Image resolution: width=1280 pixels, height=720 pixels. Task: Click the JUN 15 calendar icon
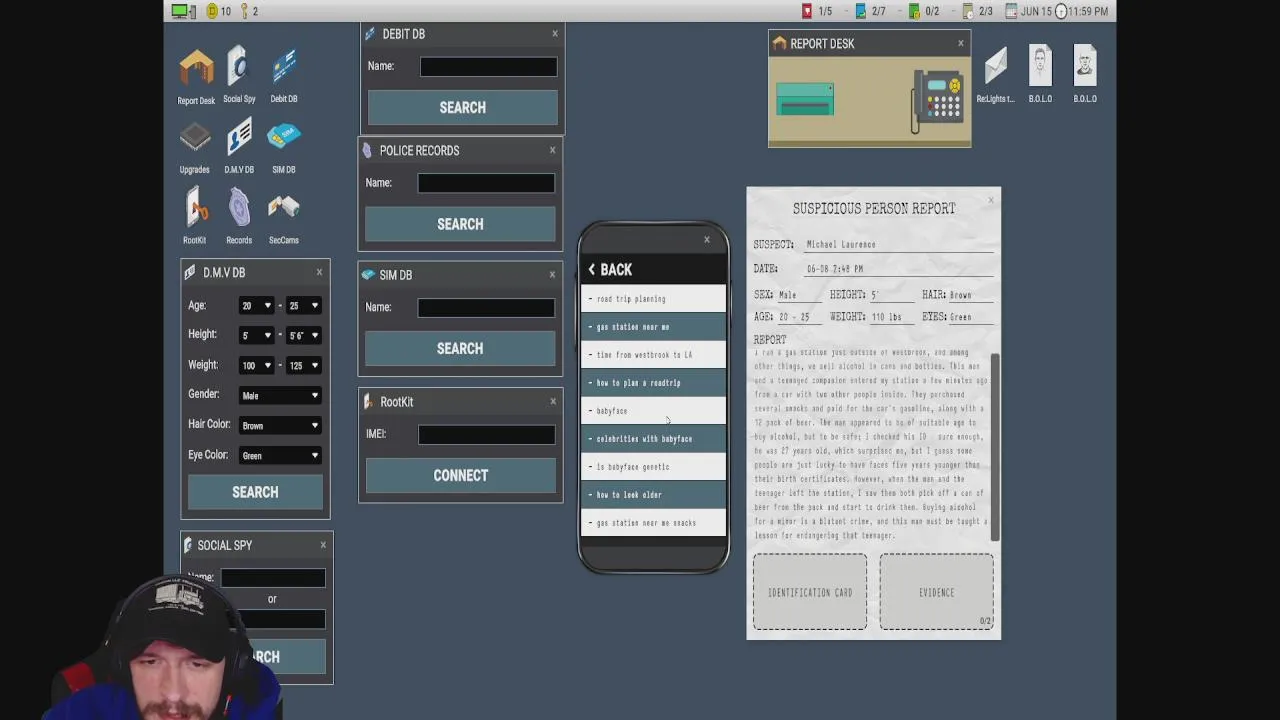coord(1012,11)
